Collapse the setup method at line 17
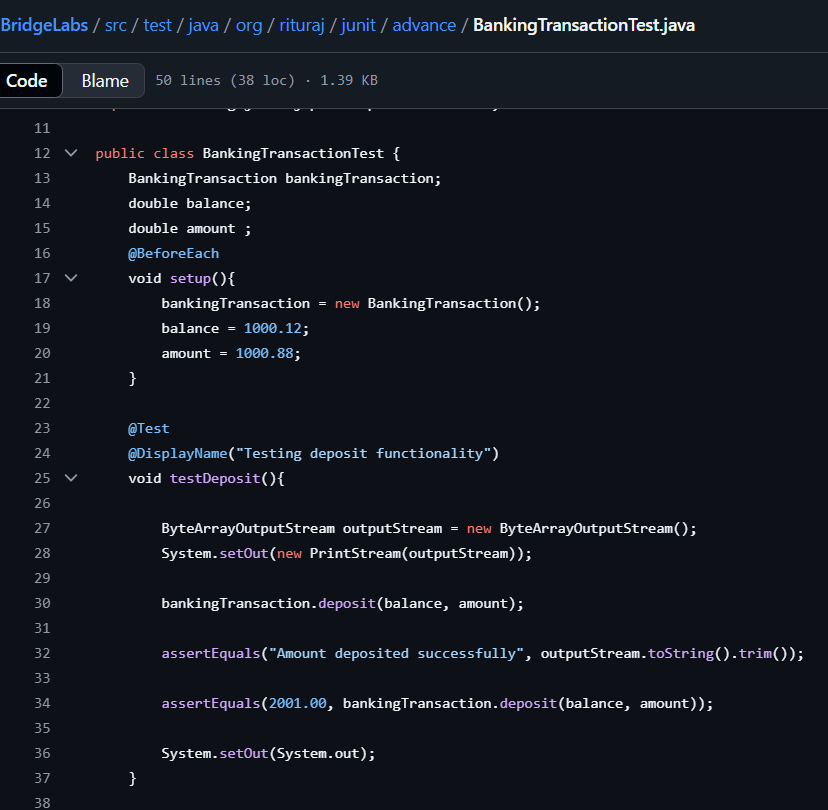This screenshot has height=810, width=828. pos(71,278)
